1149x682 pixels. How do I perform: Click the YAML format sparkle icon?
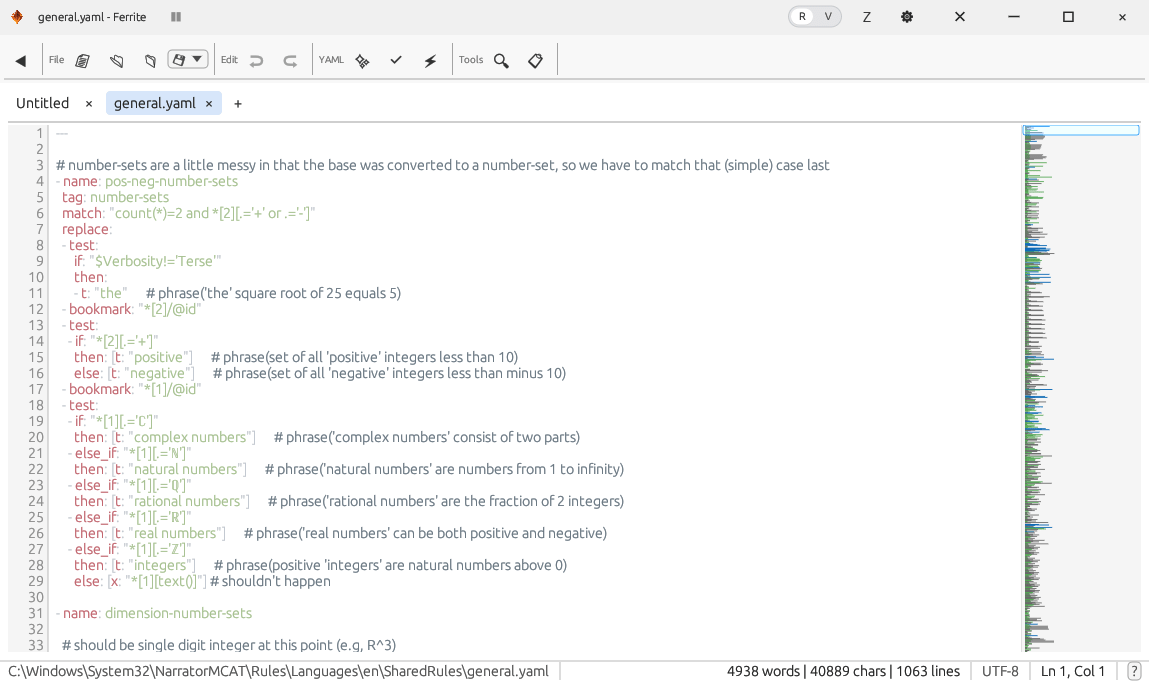pos(363,61)
